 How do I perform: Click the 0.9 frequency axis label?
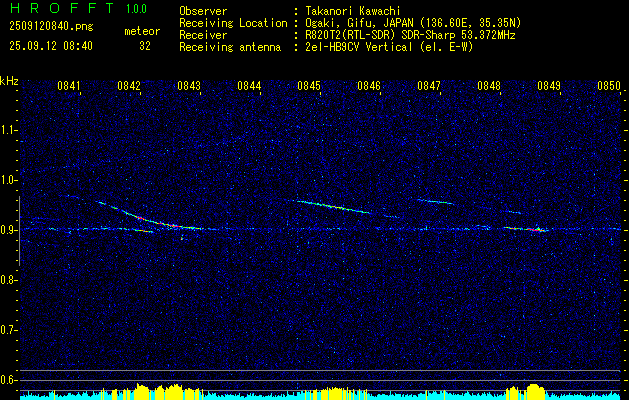tap(9, 230)
